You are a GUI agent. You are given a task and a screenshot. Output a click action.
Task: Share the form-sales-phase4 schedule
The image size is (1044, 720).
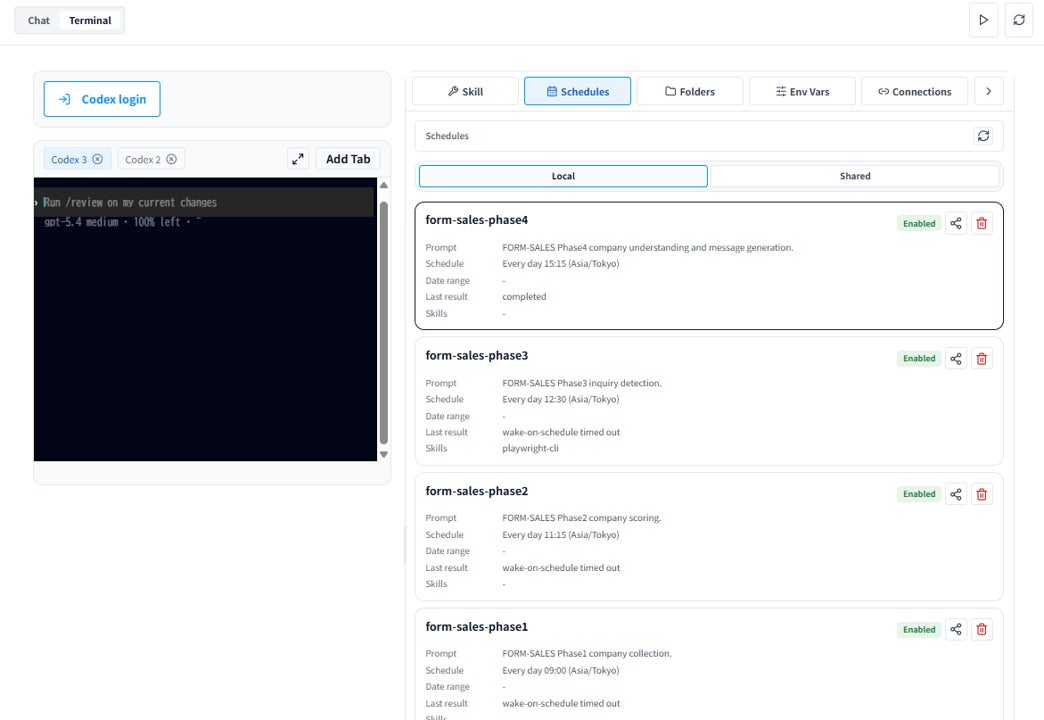[x=955, y=223]
